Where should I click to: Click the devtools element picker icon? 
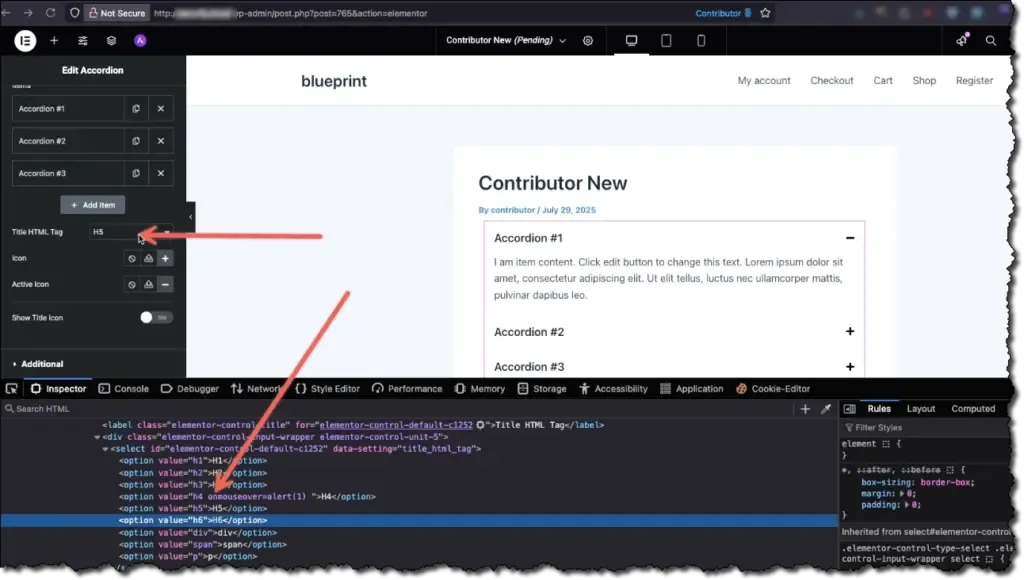pyautogui.click(x=12, y=389)
